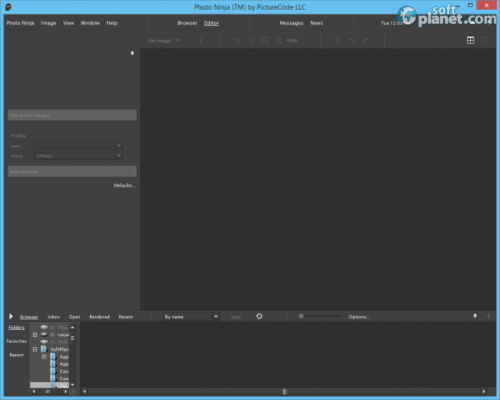500x400 pixels.
Task: Close the Photo Ninja window
Action: [x=487, y=5]
